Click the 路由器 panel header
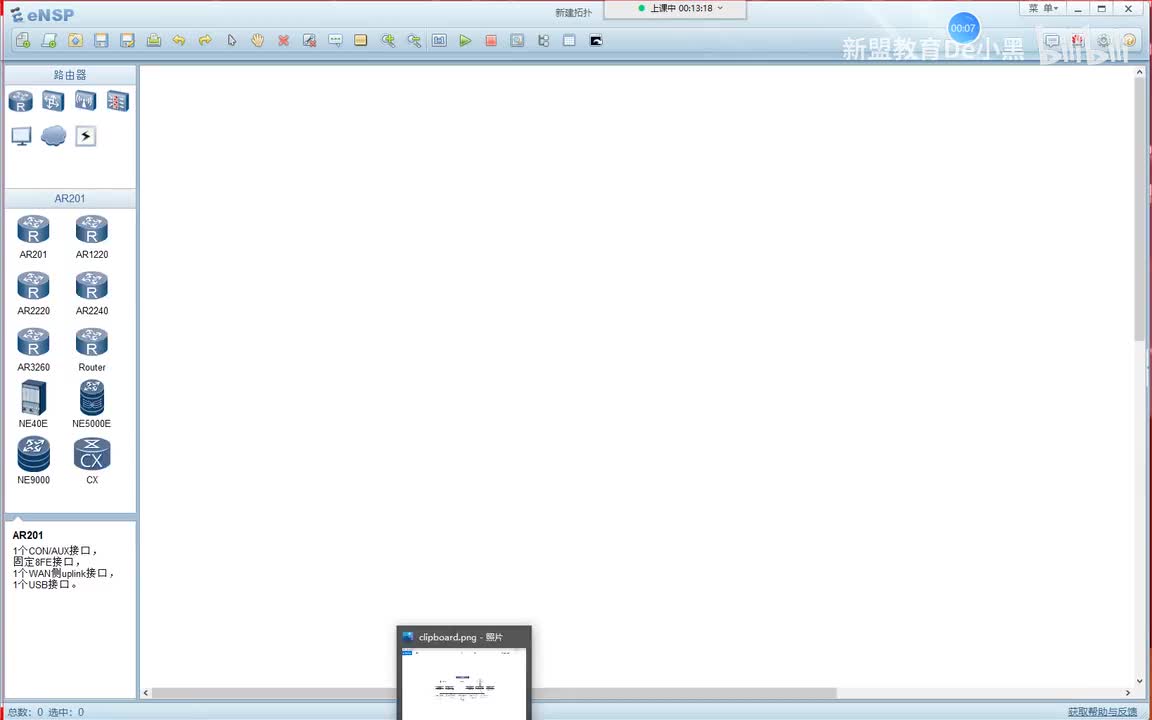The height and width of the screenshot is (720, 1152). 70,75
